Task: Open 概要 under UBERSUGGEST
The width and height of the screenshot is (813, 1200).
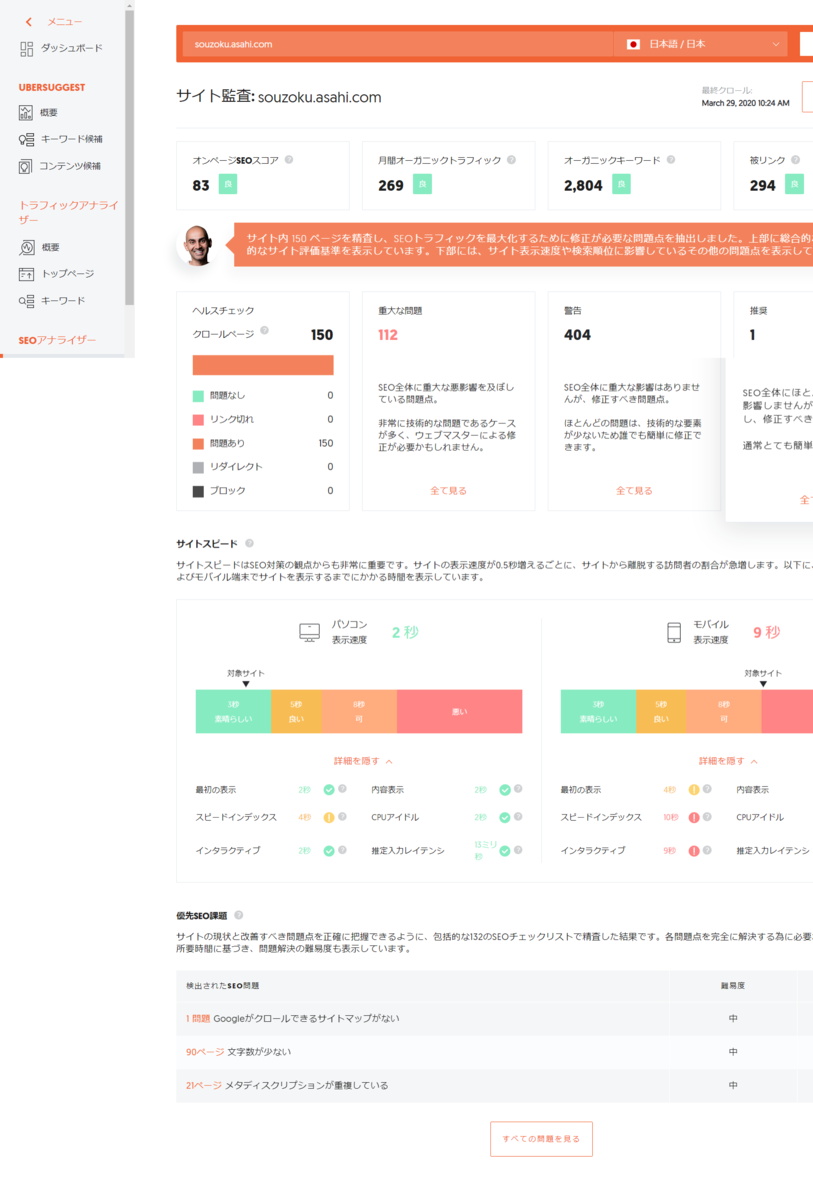Action: click(38, 113)
